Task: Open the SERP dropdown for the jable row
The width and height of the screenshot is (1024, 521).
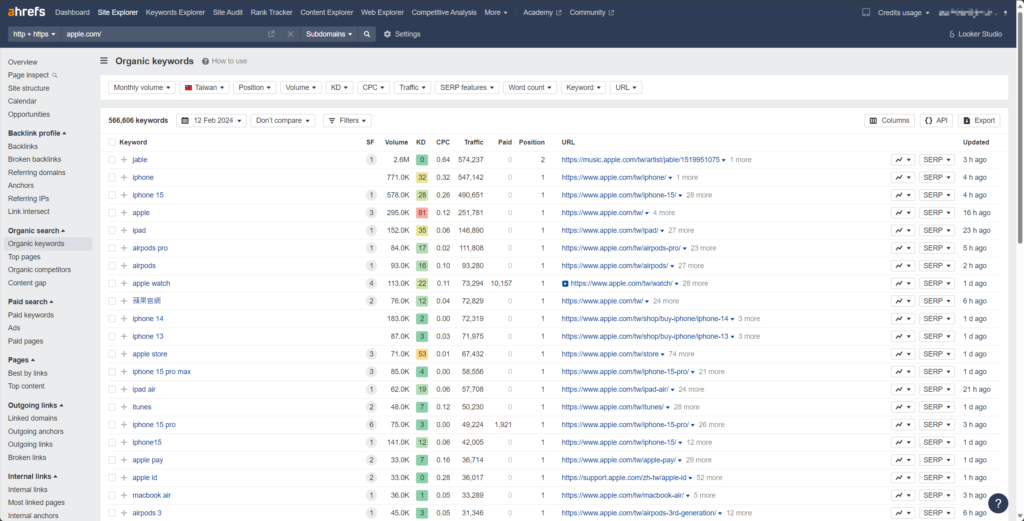Action: [936, 159]
